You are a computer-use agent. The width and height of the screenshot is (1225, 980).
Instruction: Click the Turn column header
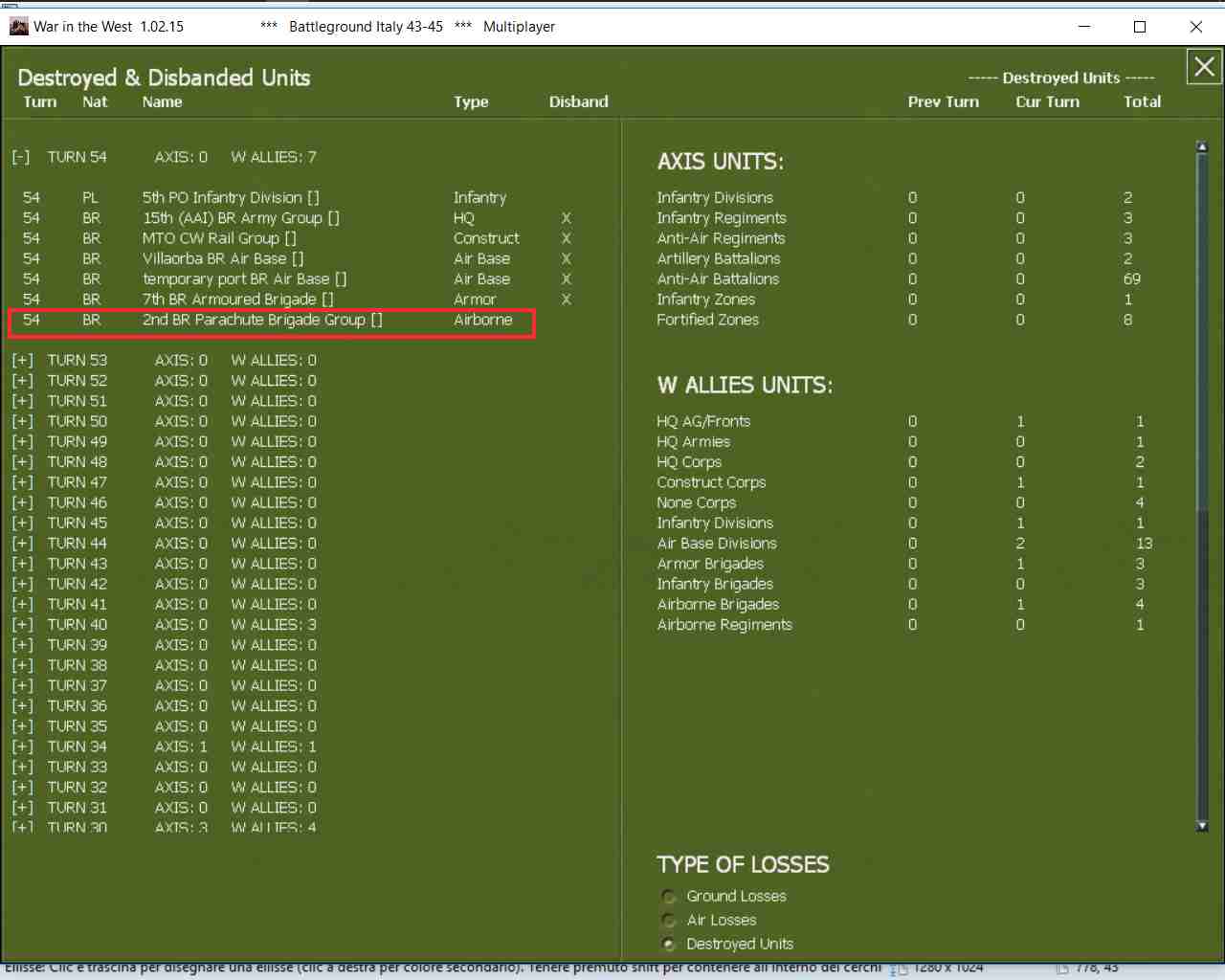[x=40, y=102]
